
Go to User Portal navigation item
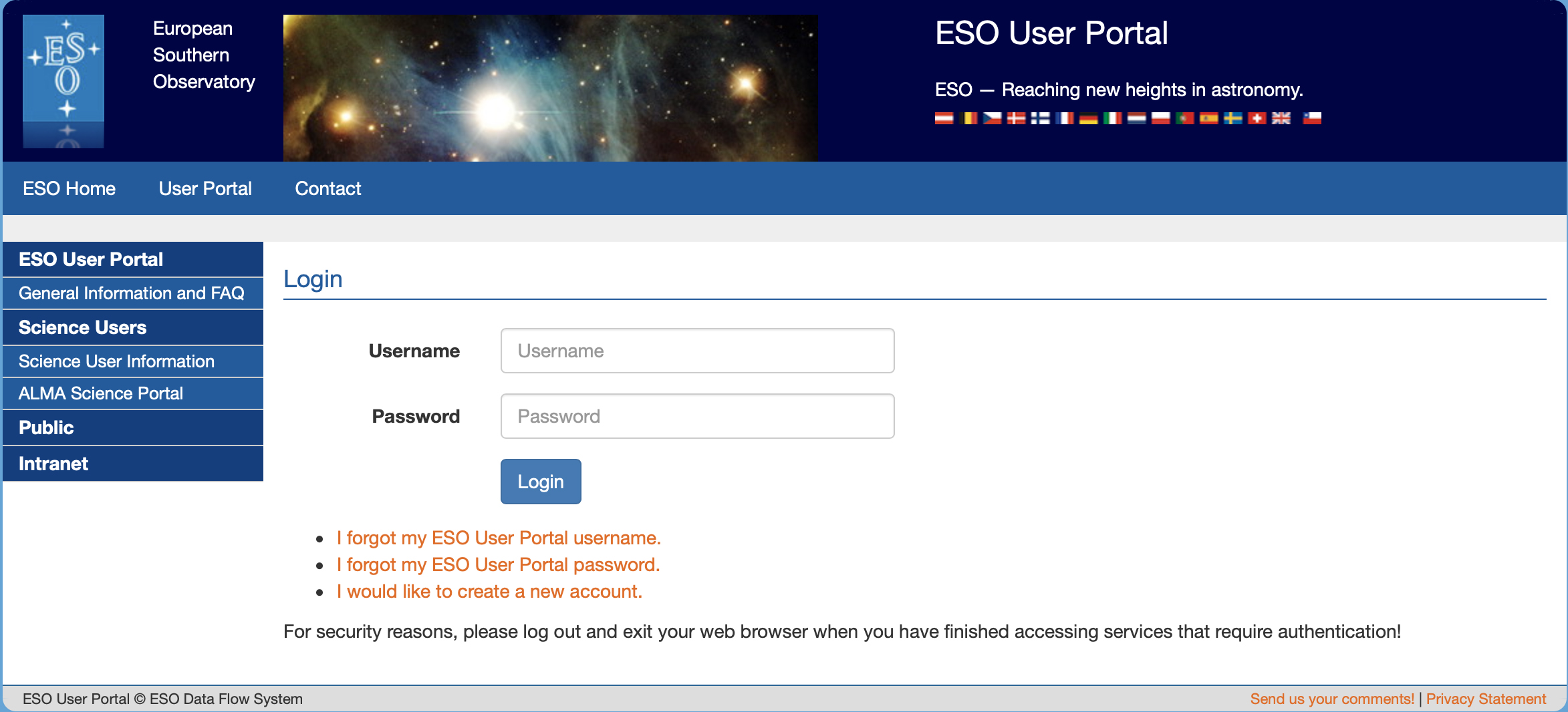pos(205,188)
